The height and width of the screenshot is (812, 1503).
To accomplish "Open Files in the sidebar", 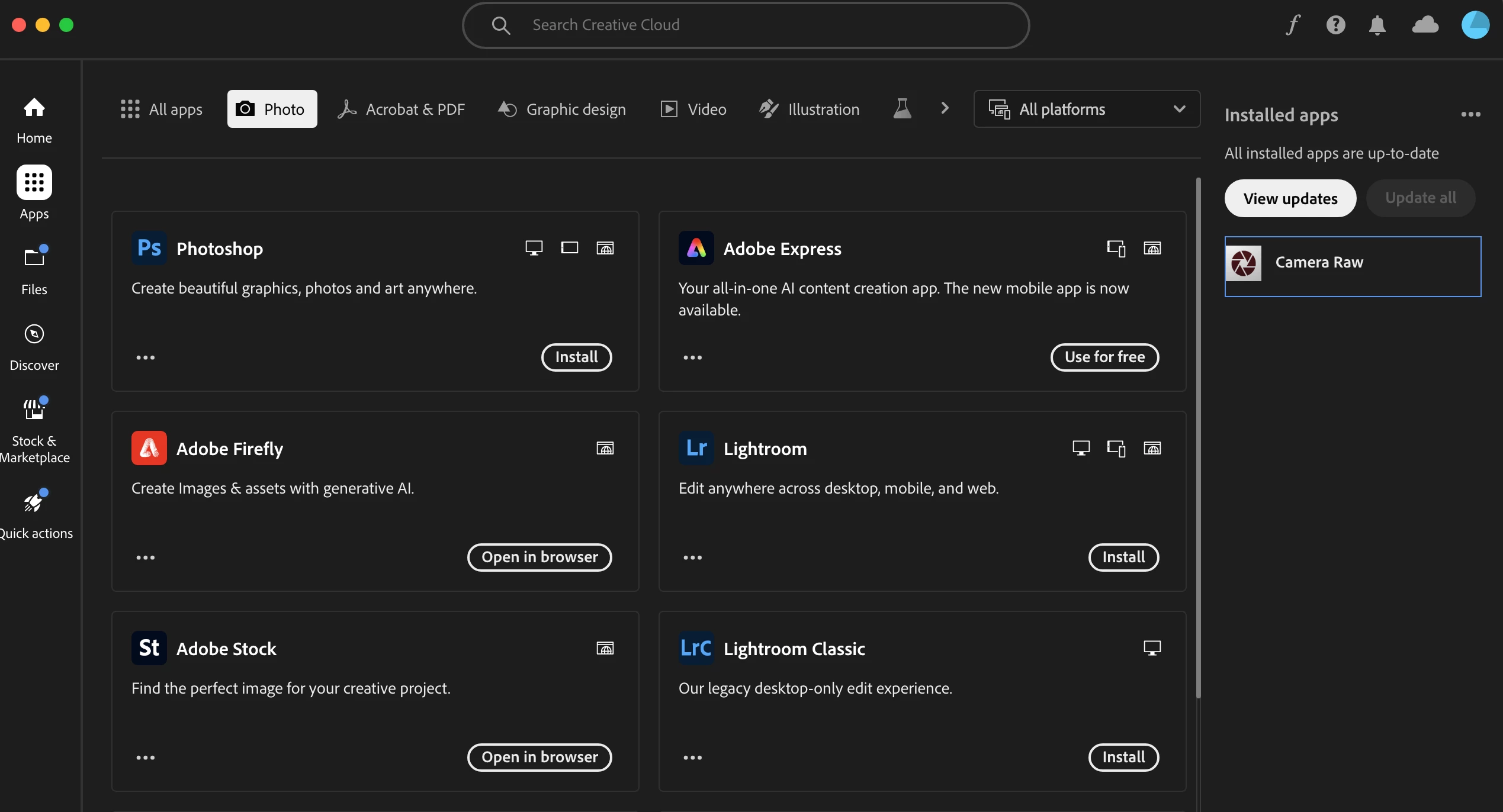I will 34,272.
